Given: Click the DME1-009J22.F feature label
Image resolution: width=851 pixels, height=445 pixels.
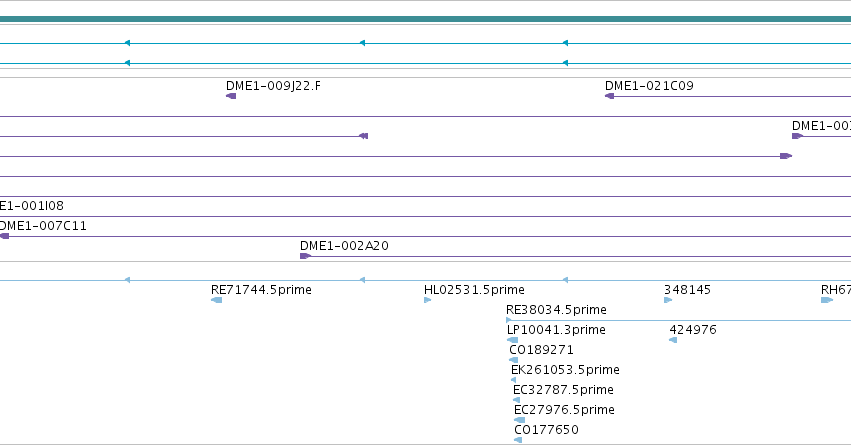Looking at the screenshot, I should pyautogui.click(x=273, y=86).
